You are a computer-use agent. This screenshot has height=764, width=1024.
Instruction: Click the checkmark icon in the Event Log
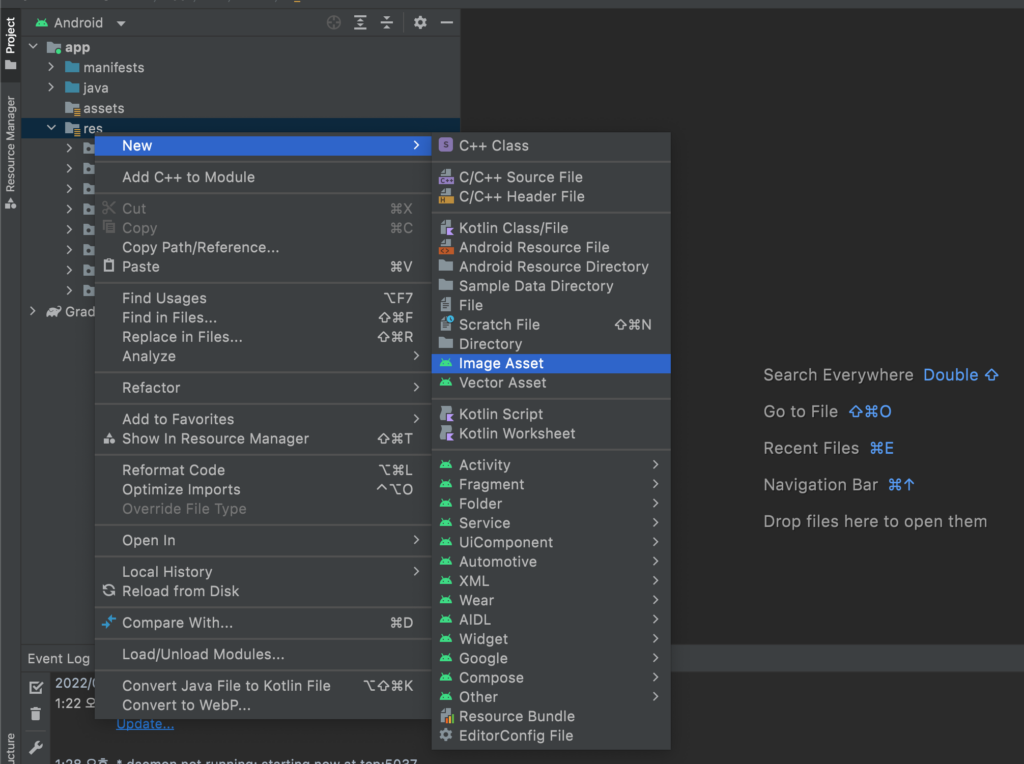pos(36,687)
